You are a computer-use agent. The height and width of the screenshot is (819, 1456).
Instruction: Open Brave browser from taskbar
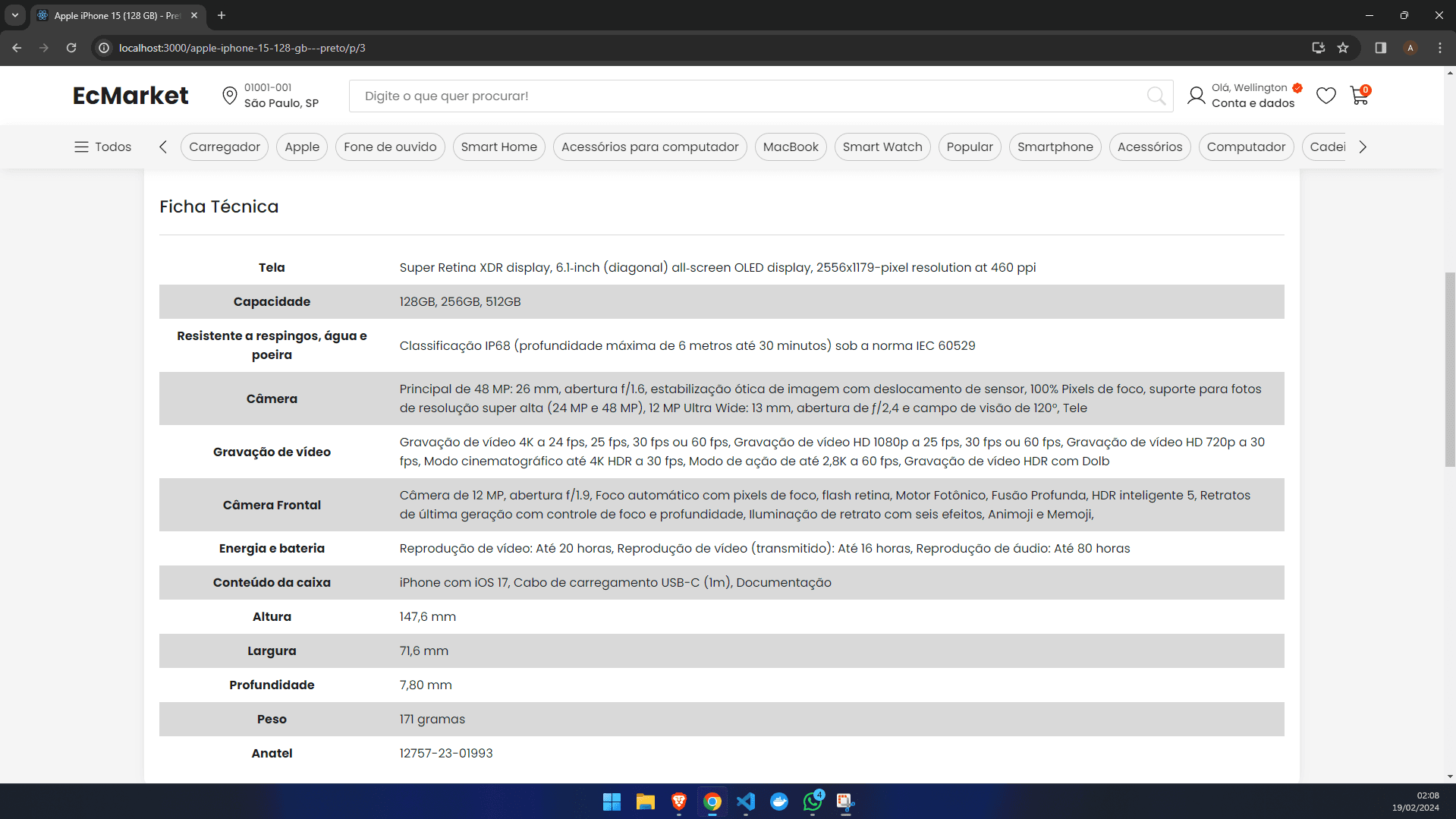coord(679,802)
